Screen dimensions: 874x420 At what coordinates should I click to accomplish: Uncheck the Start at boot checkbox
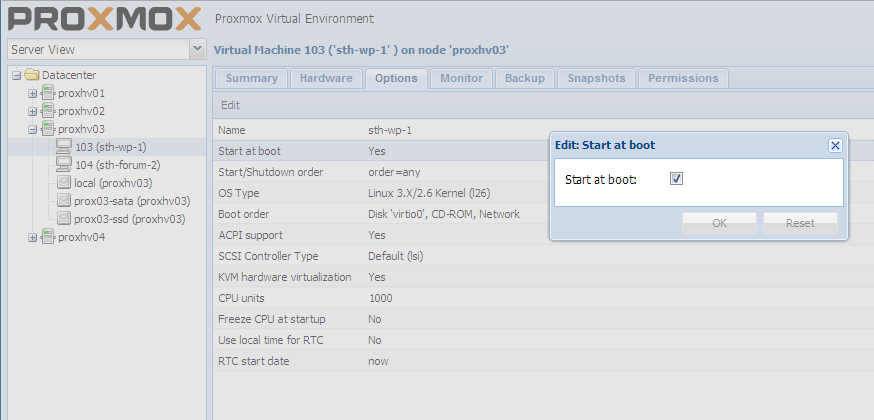pos(676,179)
